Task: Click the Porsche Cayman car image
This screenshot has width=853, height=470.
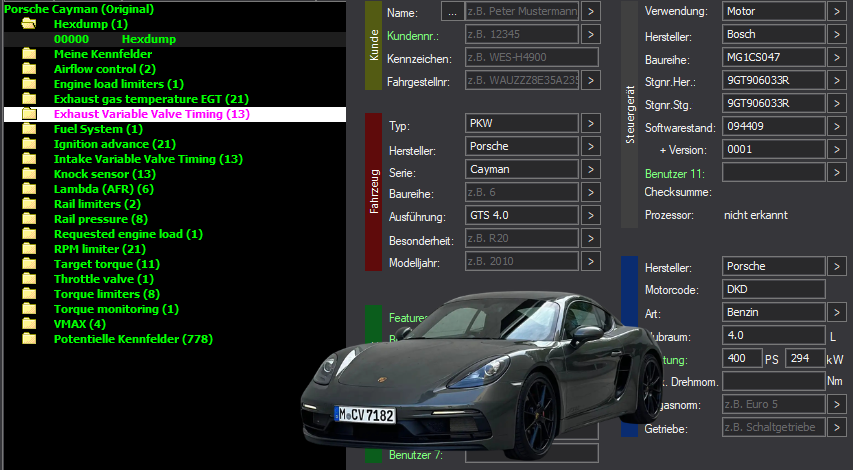Action: click(482, 375)
